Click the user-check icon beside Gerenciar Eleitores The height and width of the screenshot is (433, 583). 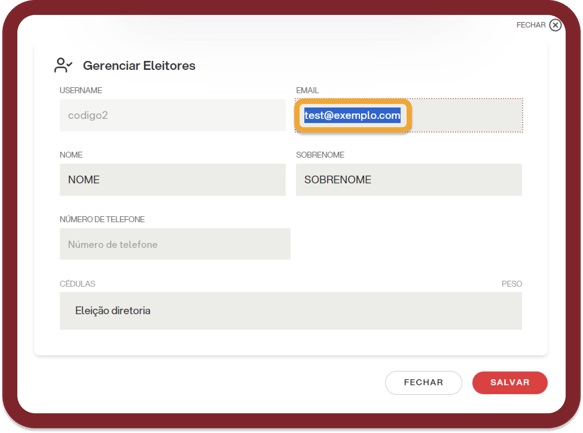[x=63, y=65]
